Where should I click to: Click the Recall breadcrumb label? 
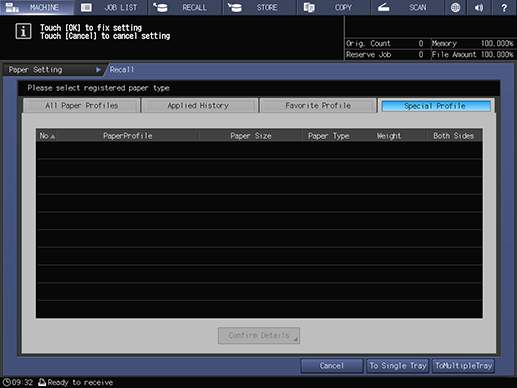click(122, 70)
